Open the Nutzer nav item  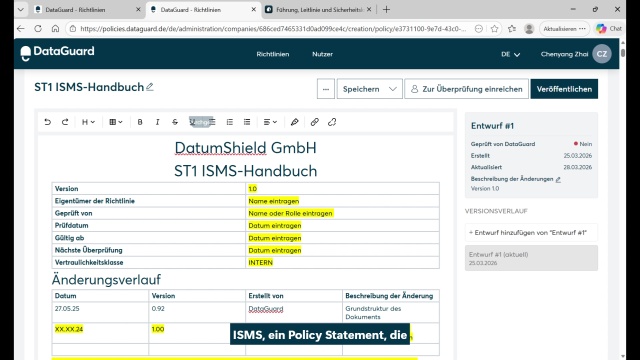click(322, 54)
